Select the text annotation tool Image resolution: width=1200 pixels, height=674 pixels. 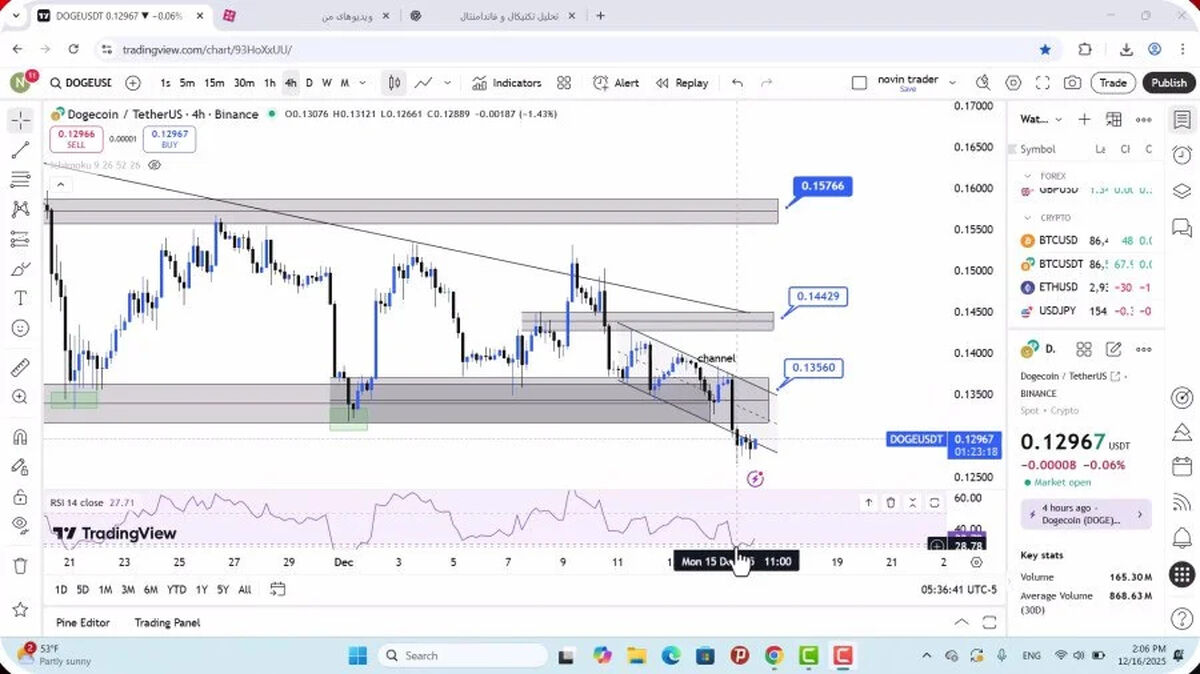[20, 298]
